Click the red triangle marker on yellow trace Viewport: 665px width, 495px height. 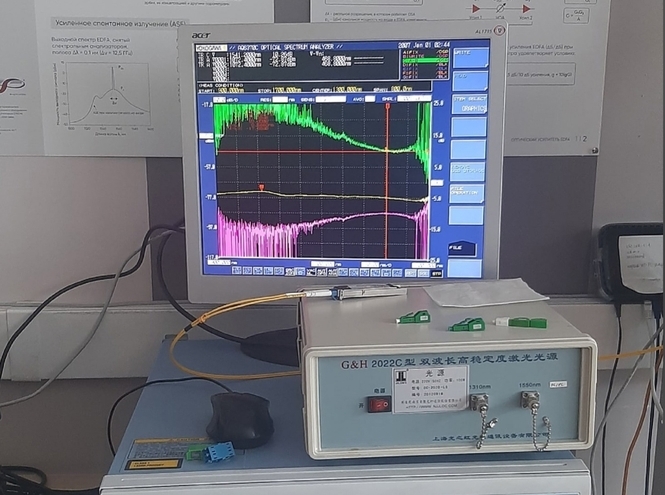[x=262, y=187]
